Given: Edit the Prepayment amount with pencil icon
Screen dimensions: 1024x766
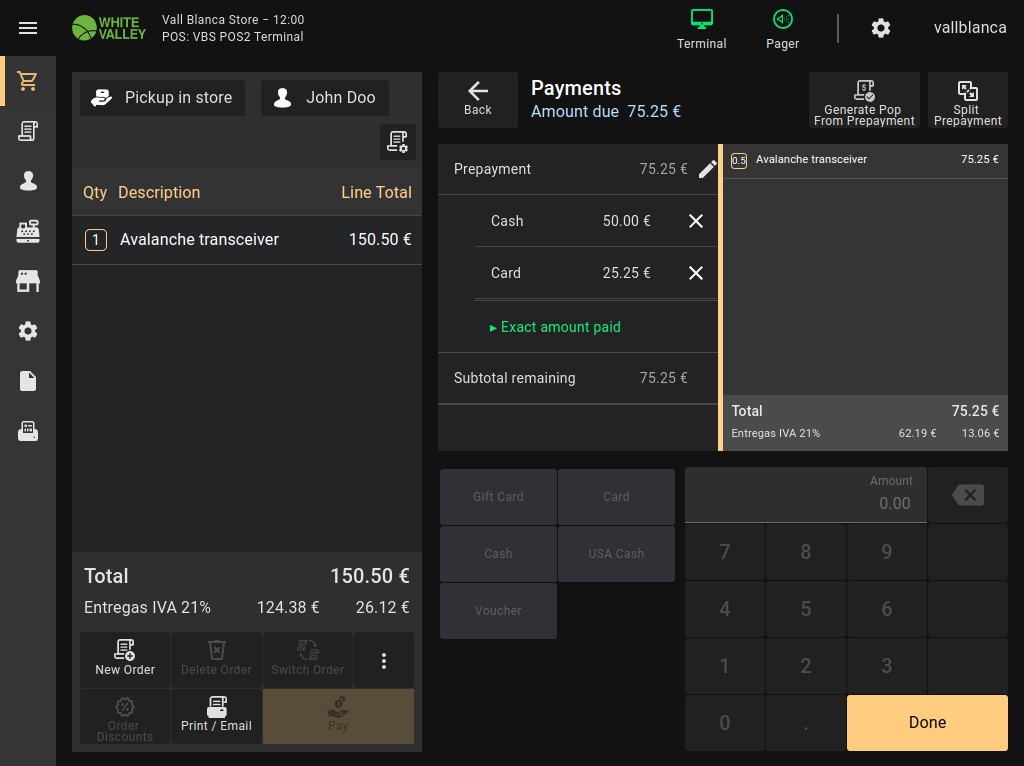Looking at the screenshot, I should [x=707, y=169].
